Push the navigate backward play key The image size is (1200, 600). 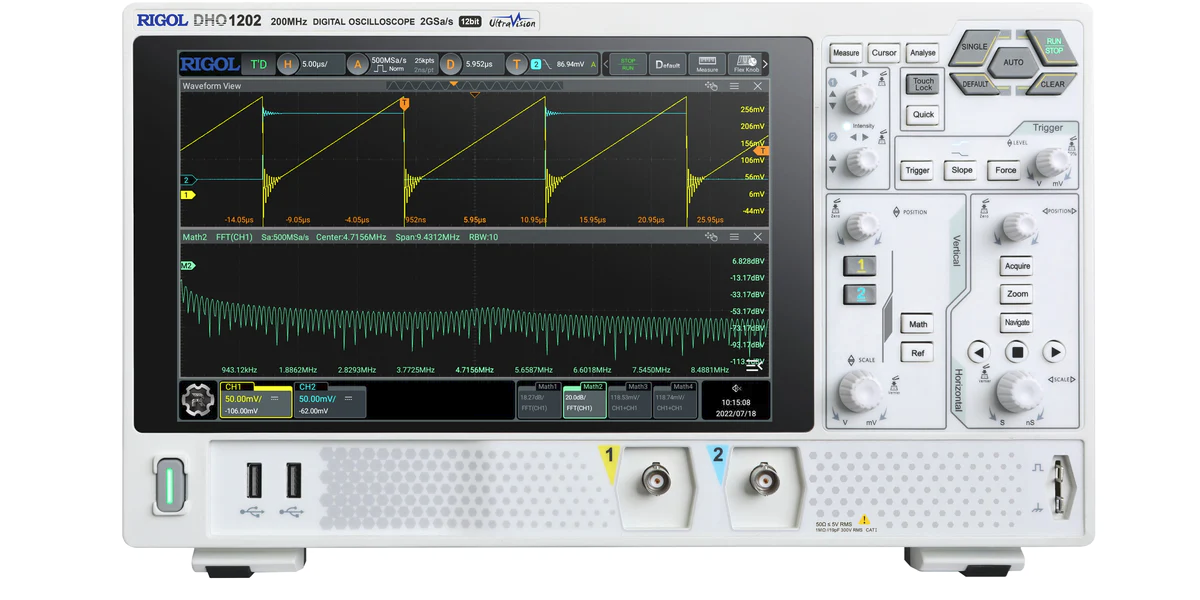[979, 352]
